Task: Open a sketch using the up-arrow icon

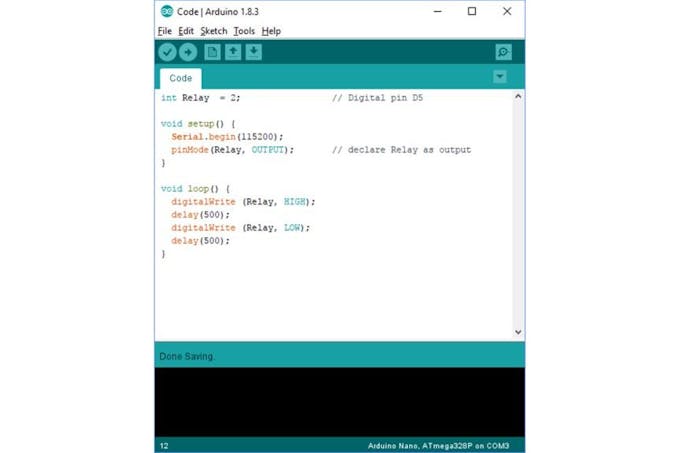Action: pyautogui.click(x=233, y=52)
